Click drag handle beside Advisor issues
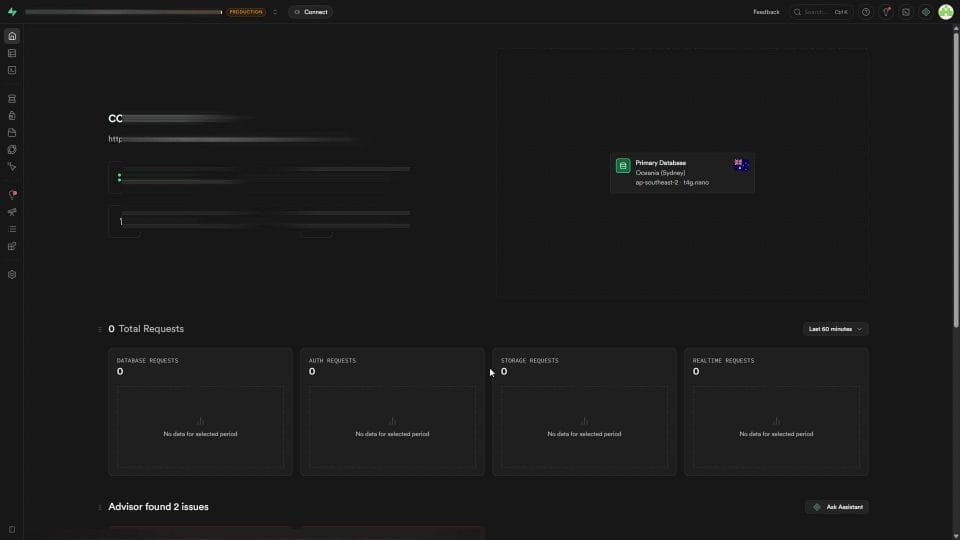This screenshot has height=540, width=960. [x=100, y=507]
